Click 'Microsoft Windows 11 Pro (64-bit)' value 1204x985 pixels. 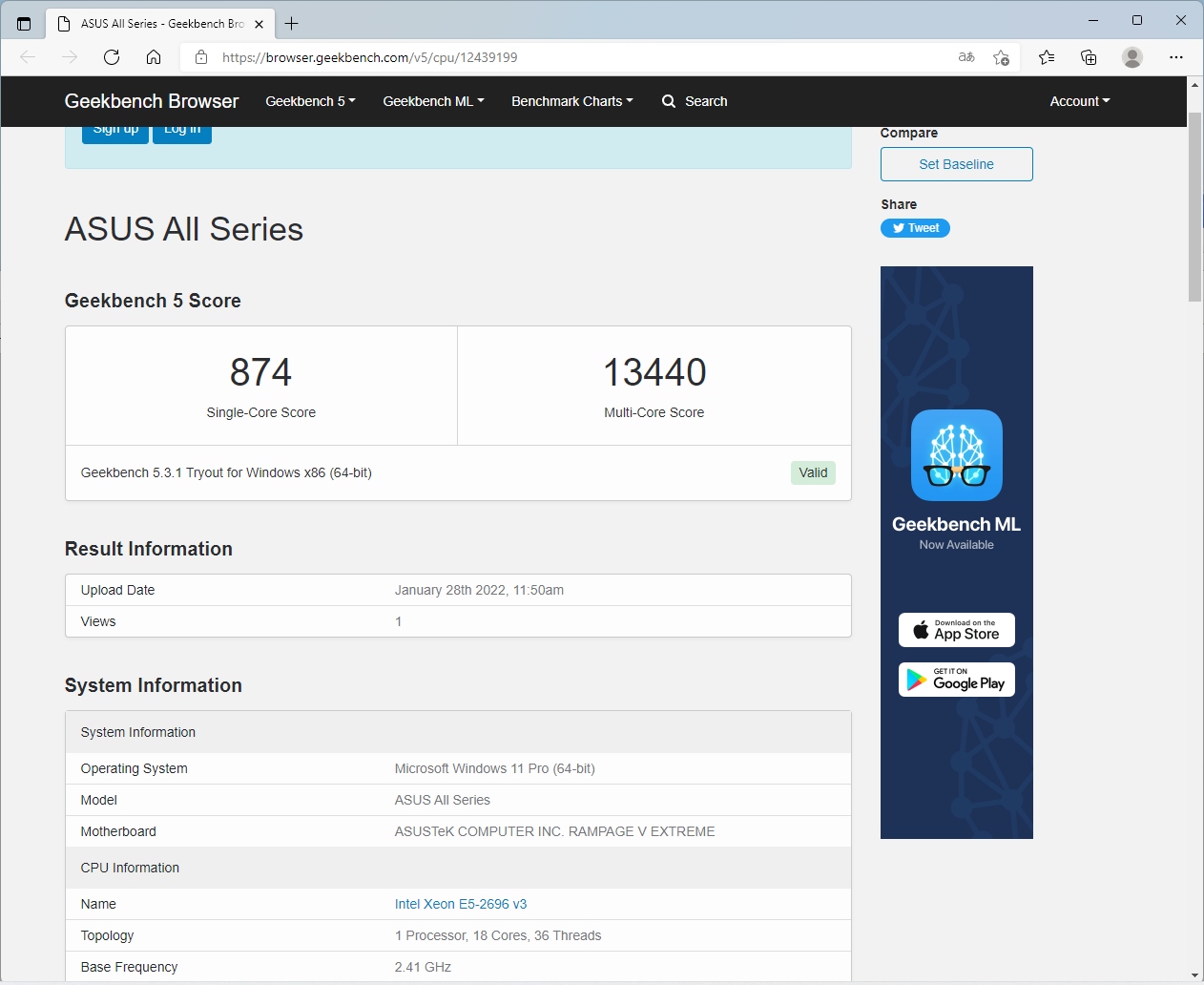(495, 768)
